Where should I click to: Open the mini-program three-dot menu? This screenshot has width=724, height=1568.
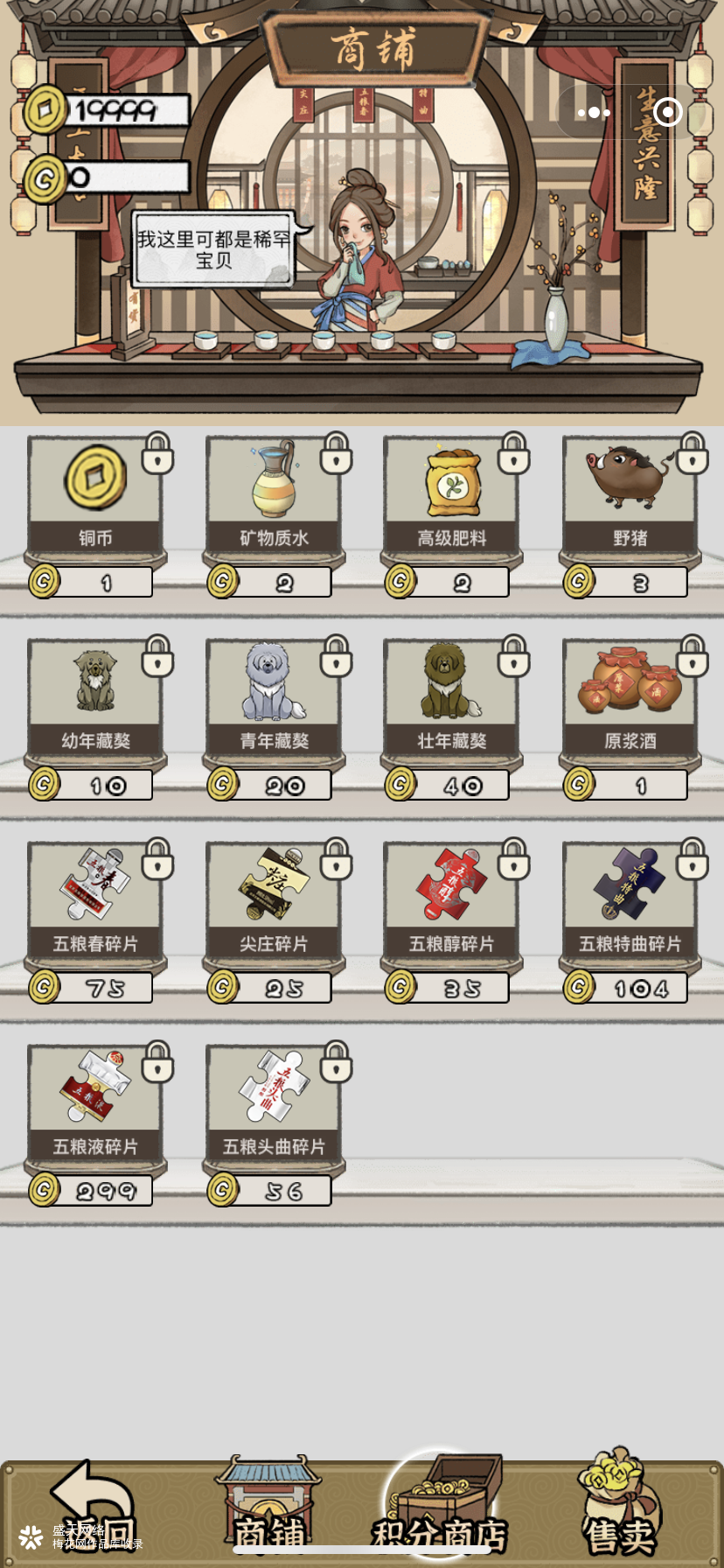click(x=594, y=112)
